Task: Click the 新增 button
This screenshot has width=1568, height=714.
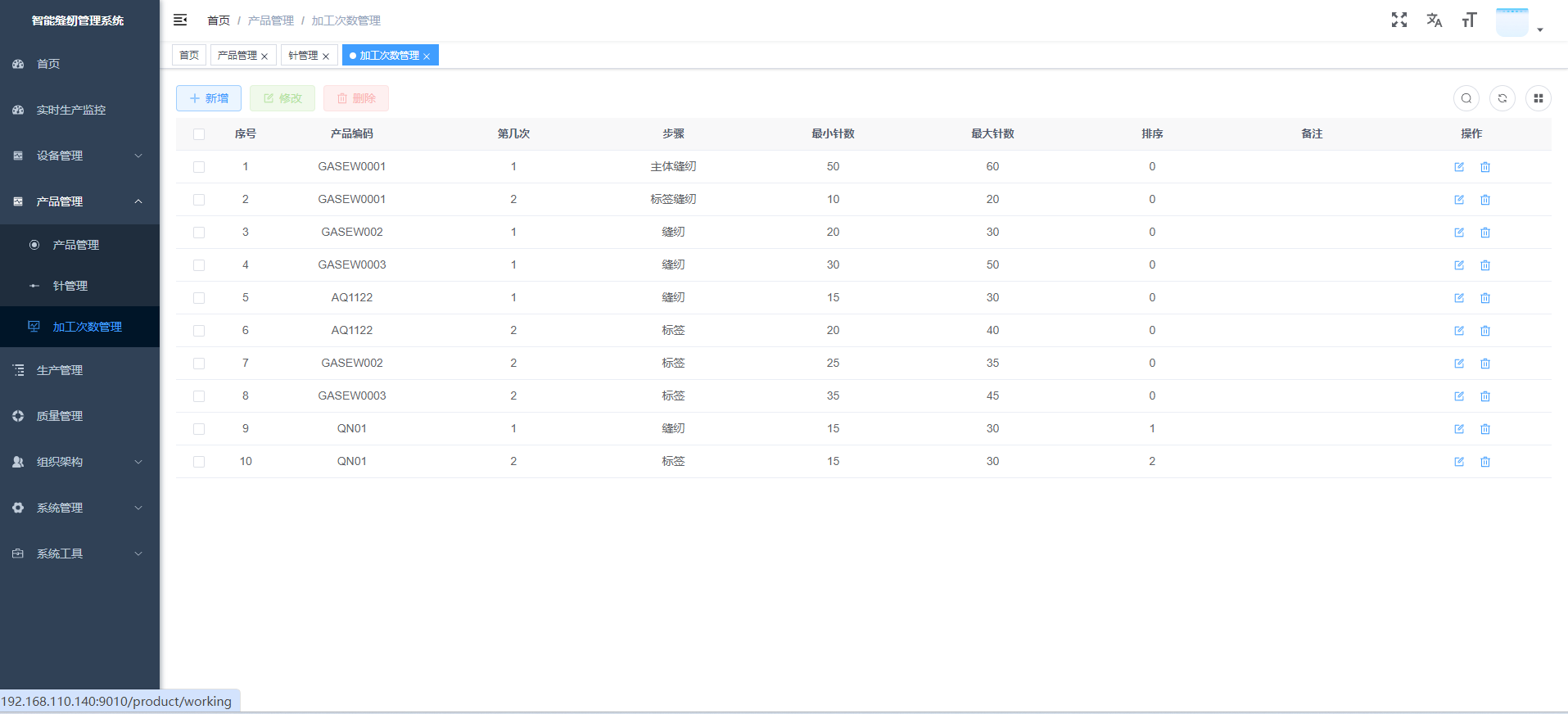Action: (x=209, y=98)
